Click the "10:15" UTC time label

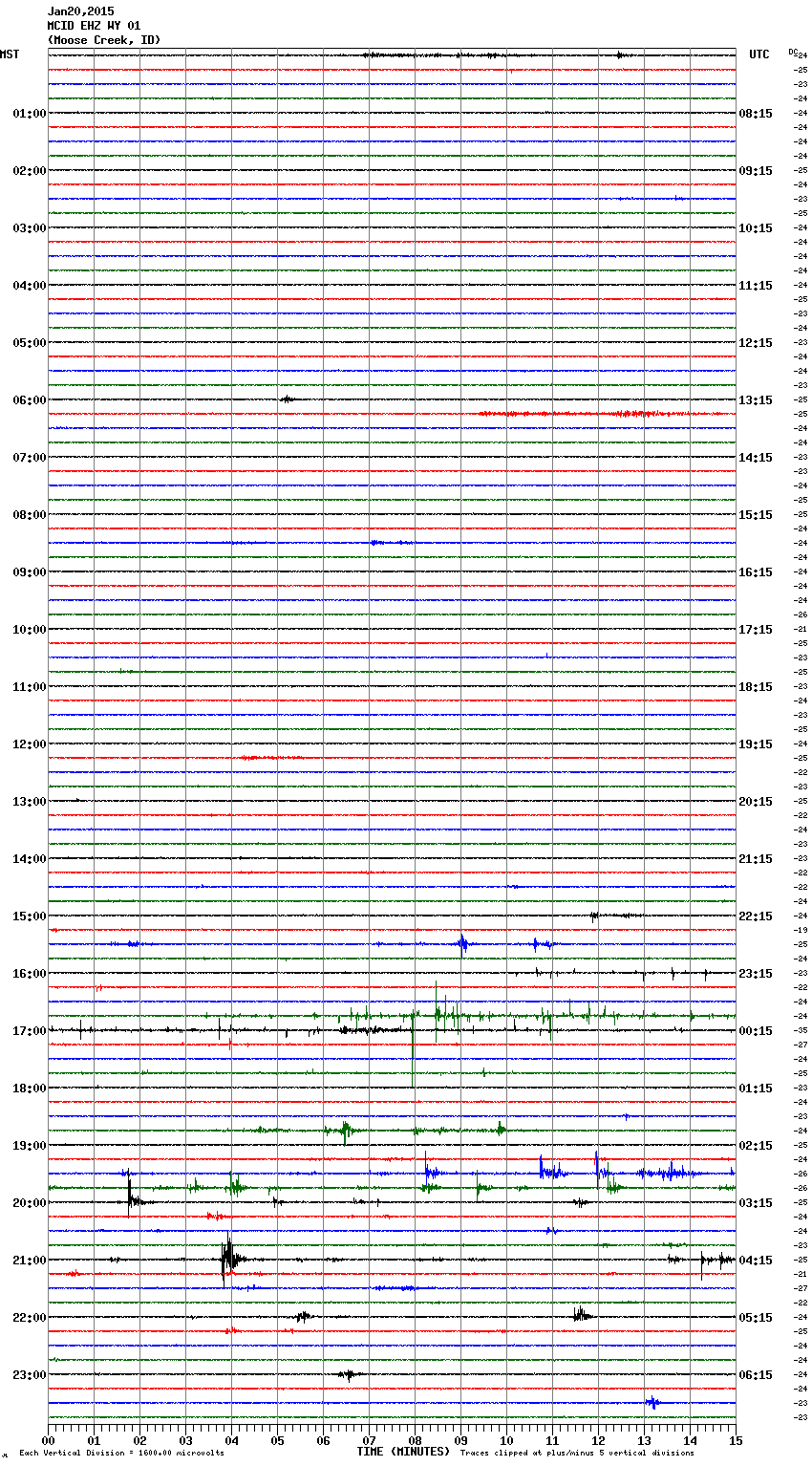coord(756,227)
